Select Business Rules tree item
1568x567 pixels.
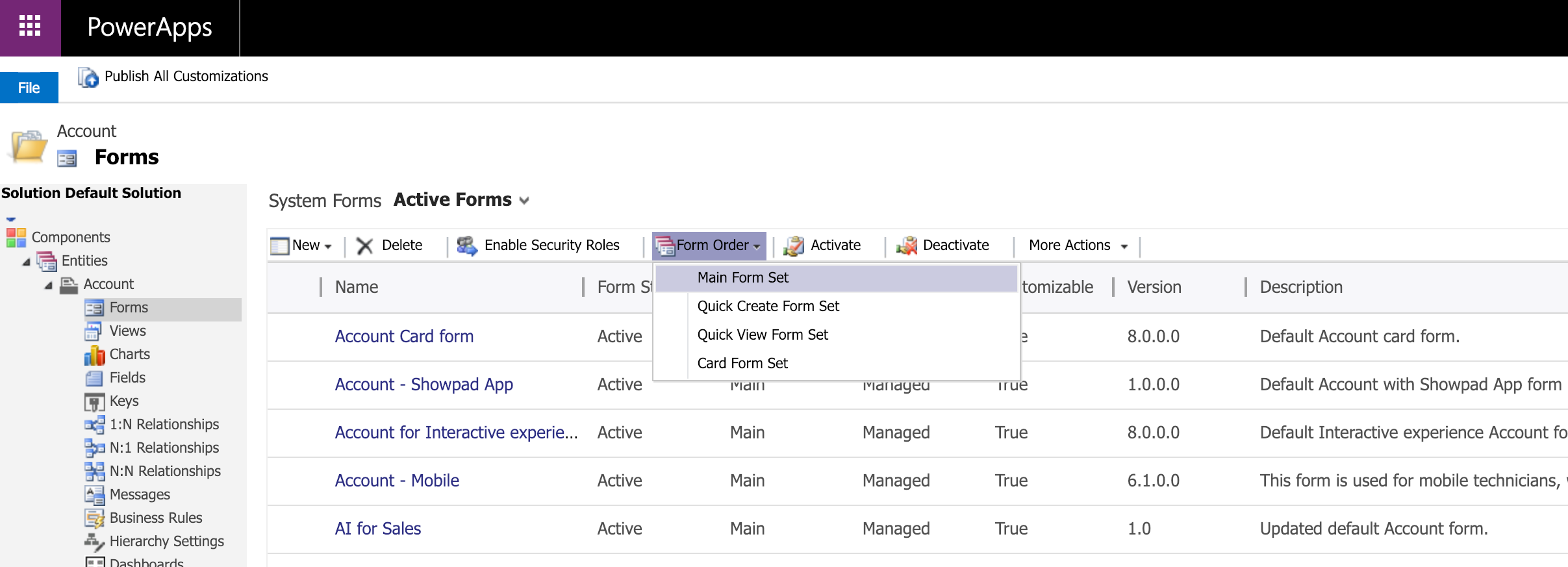coord(156,518)
